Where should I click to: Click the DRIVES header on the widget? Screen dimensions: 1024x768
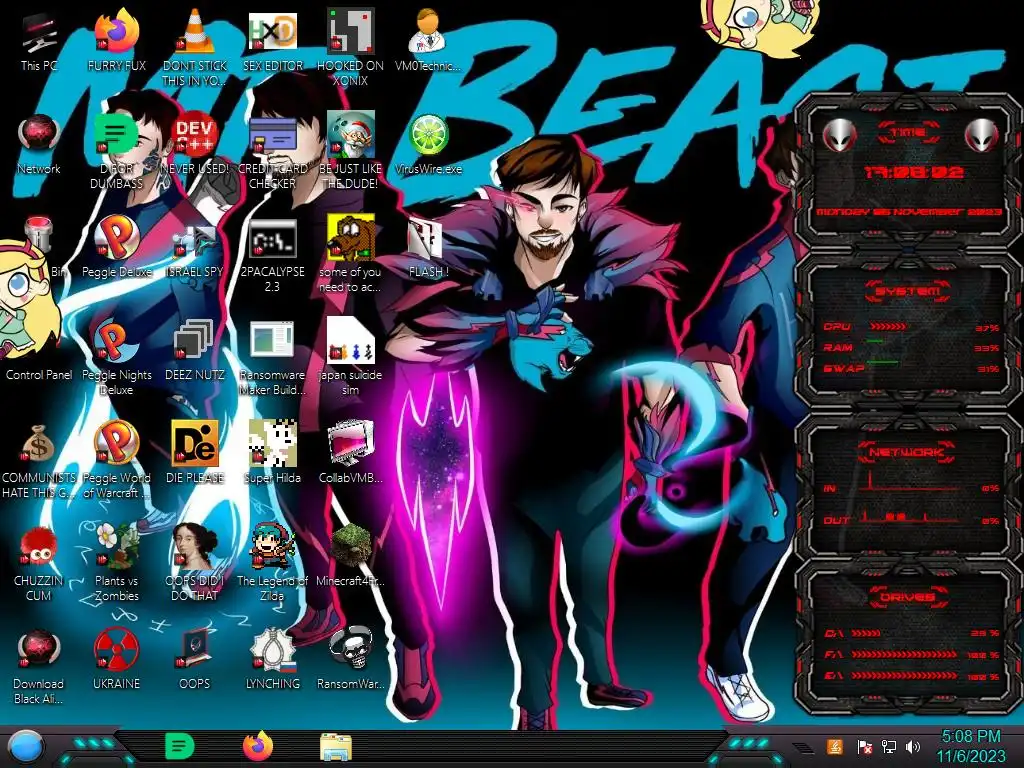click(906, 596)
